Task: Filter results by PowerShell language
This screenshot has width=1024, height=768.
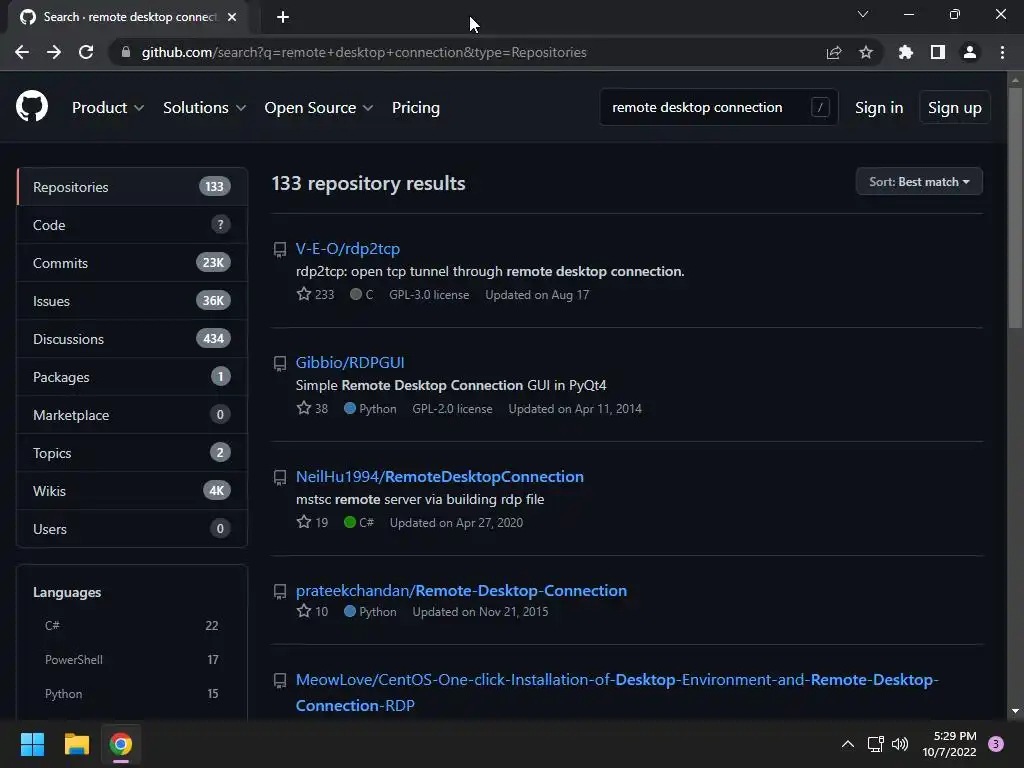Action: coord(131,660)
